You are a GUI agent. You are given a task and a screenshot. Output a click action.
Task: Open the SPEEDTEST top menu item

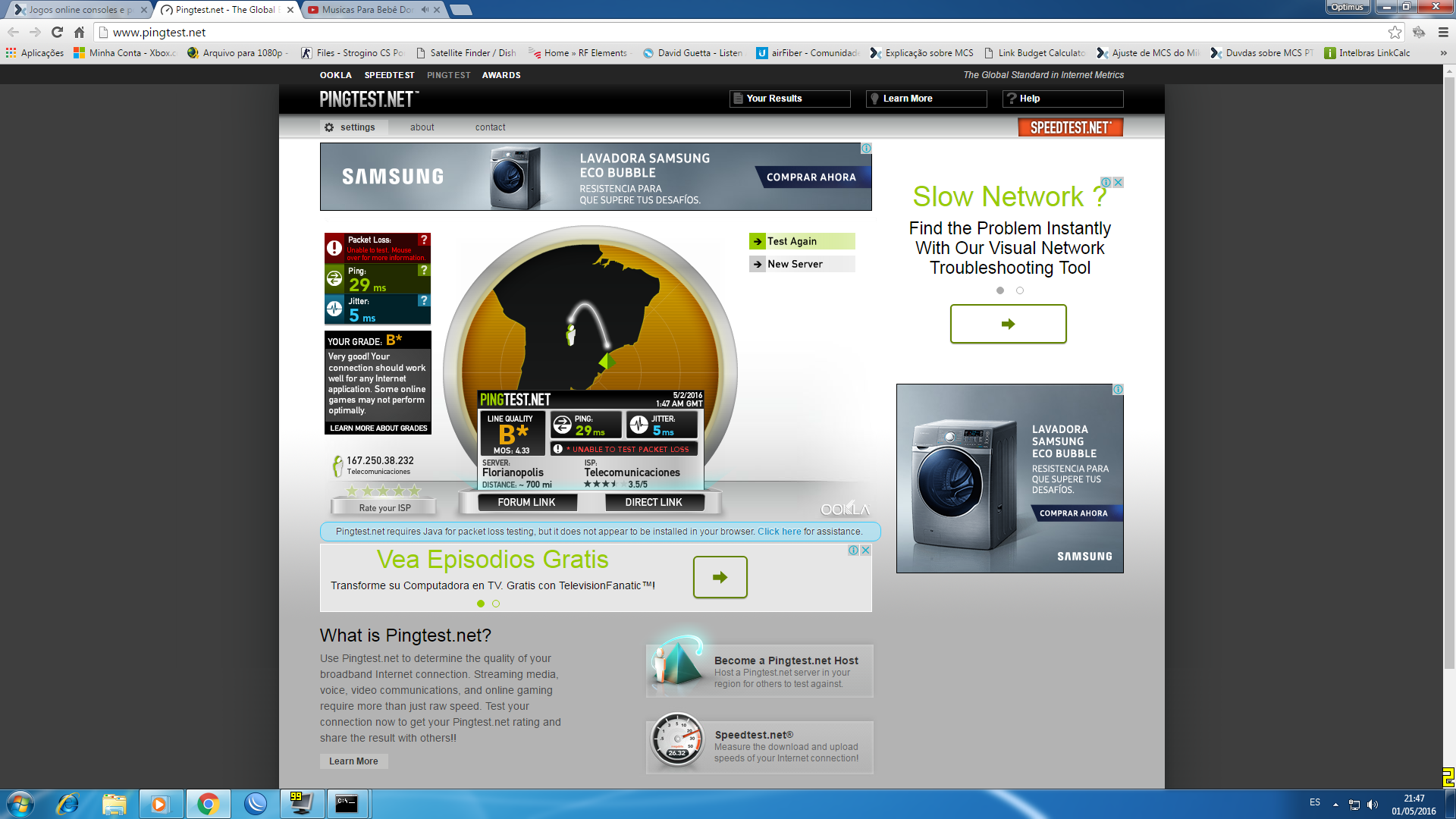coord(389,75)
